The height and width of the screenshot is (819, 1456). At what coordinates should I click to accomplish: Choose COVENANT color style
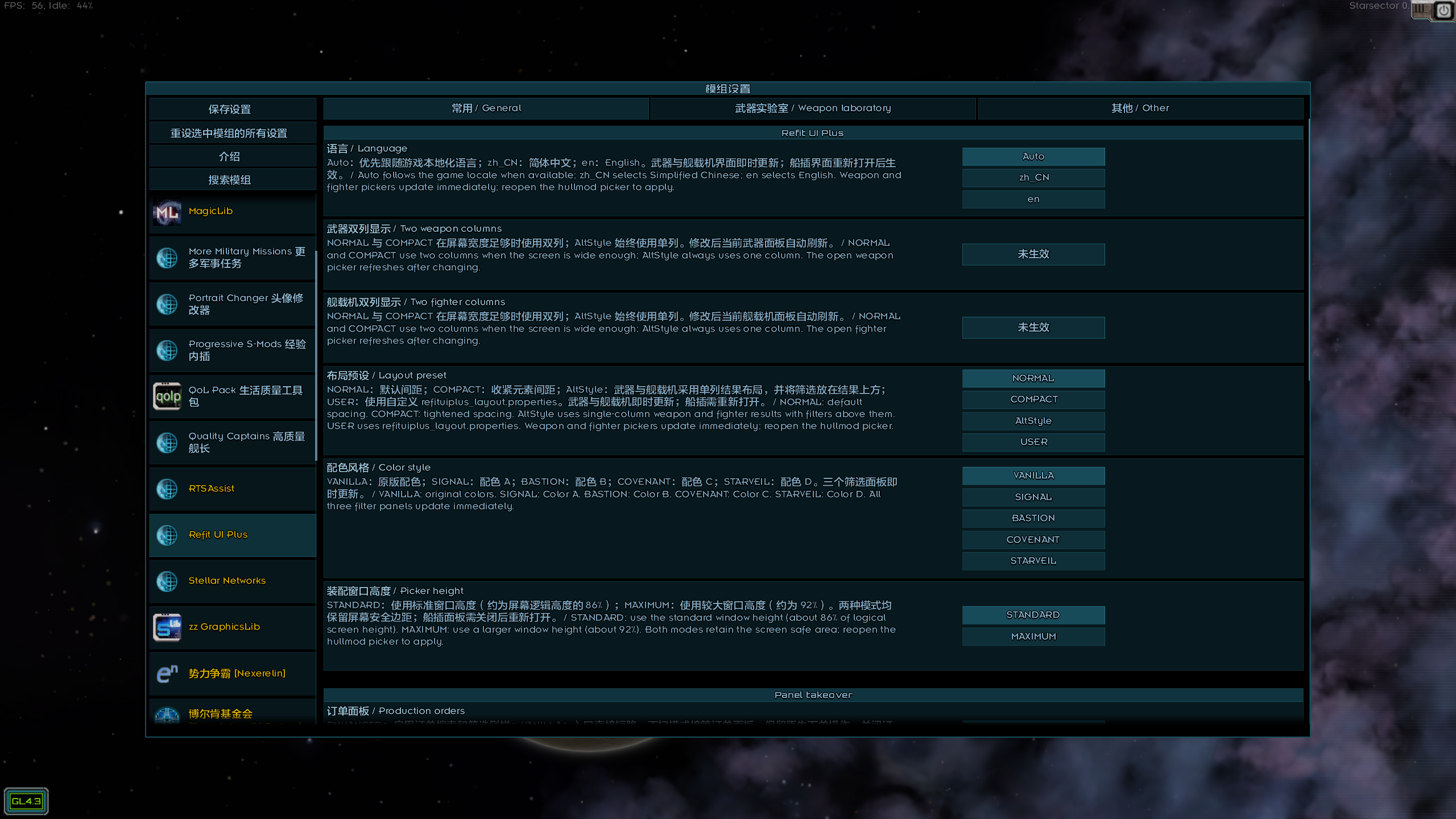tap(1033, 540)
